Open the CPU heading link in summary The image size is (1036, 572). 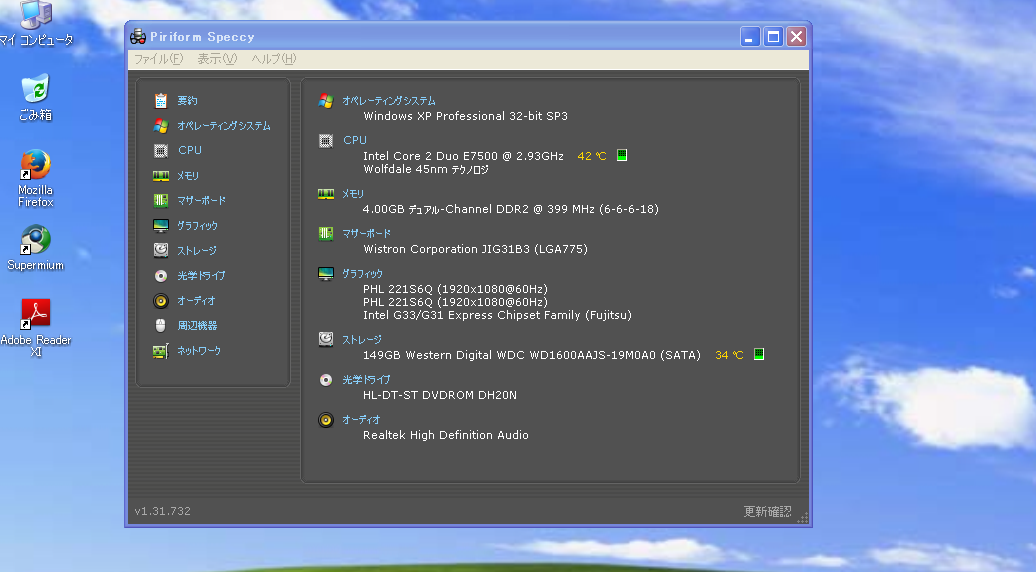[x=355, y=141]
